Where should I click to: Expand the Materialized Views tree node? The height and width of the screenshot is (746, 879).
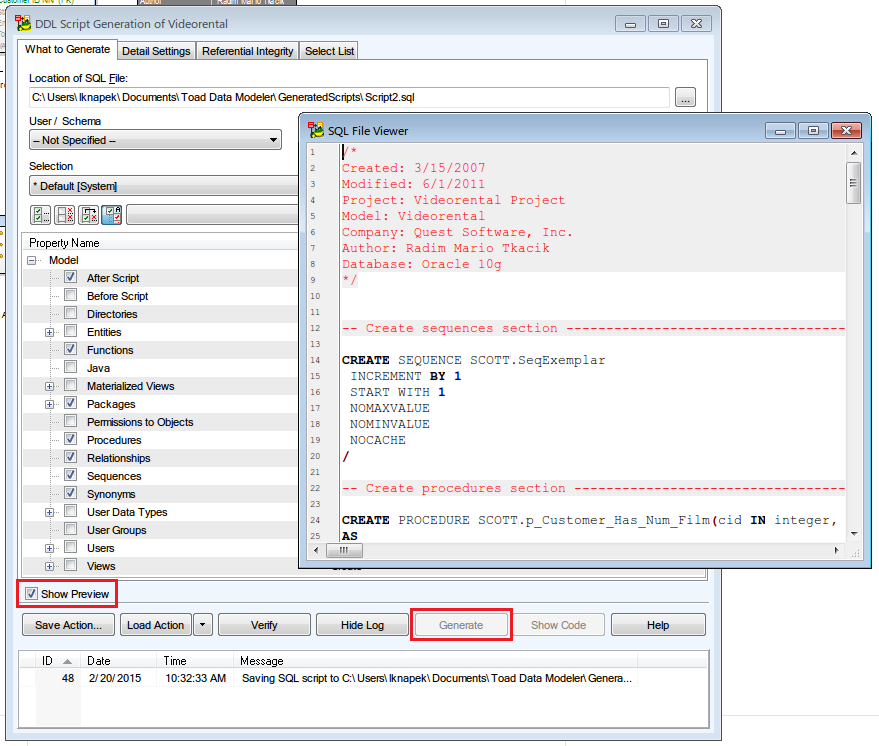click(x=49, y=386)
